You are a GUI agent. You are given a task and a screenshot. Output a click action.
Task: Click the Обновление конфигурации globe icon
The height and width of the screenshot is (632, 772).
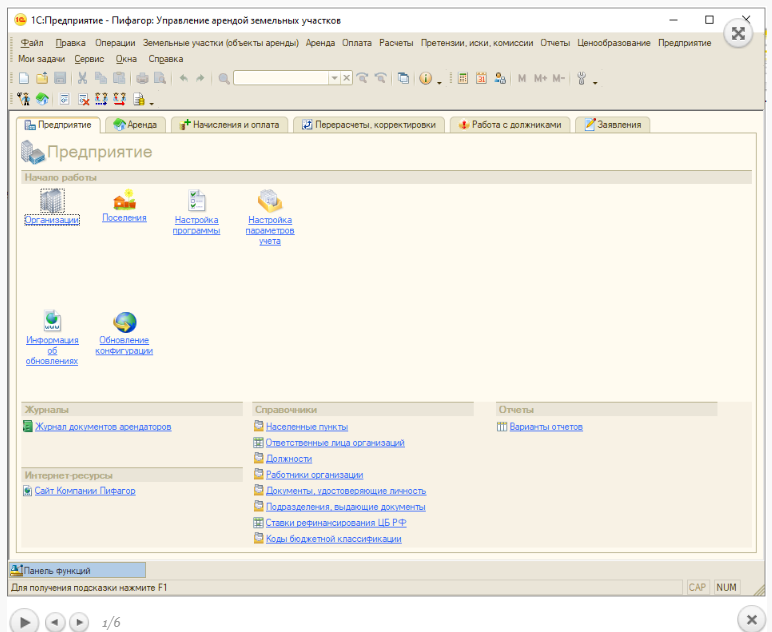pyautogui.click(x=124, y=322)
